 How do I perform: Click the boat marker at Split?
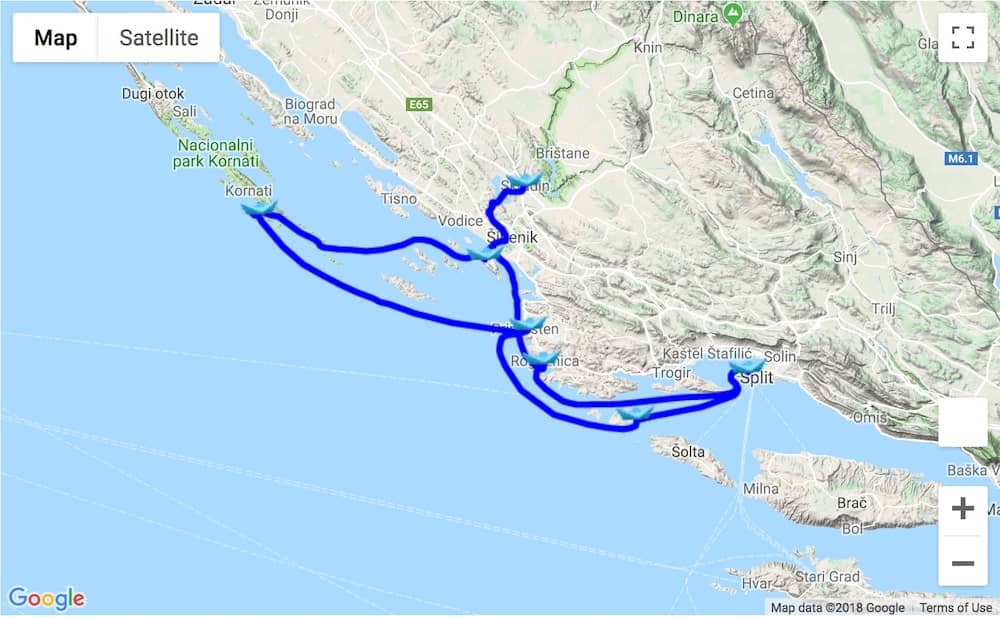[747, 367]
